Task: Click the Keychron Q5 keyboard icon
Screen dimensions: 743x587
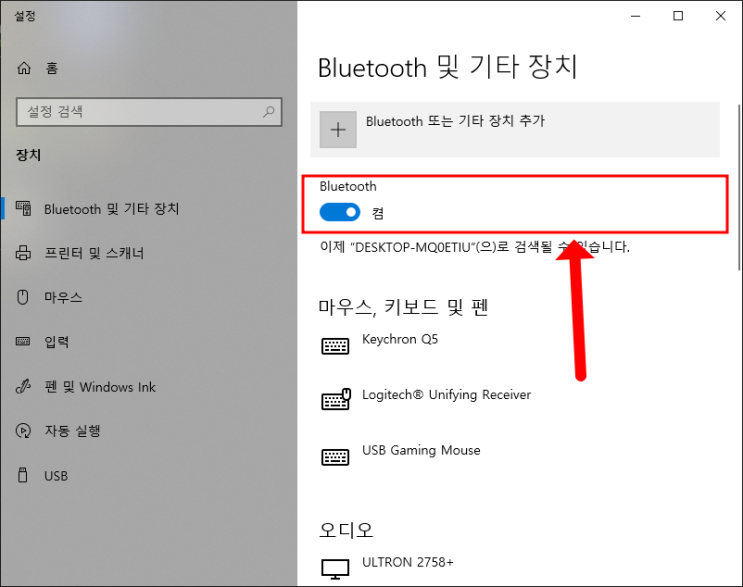Action: pos(335,346)
